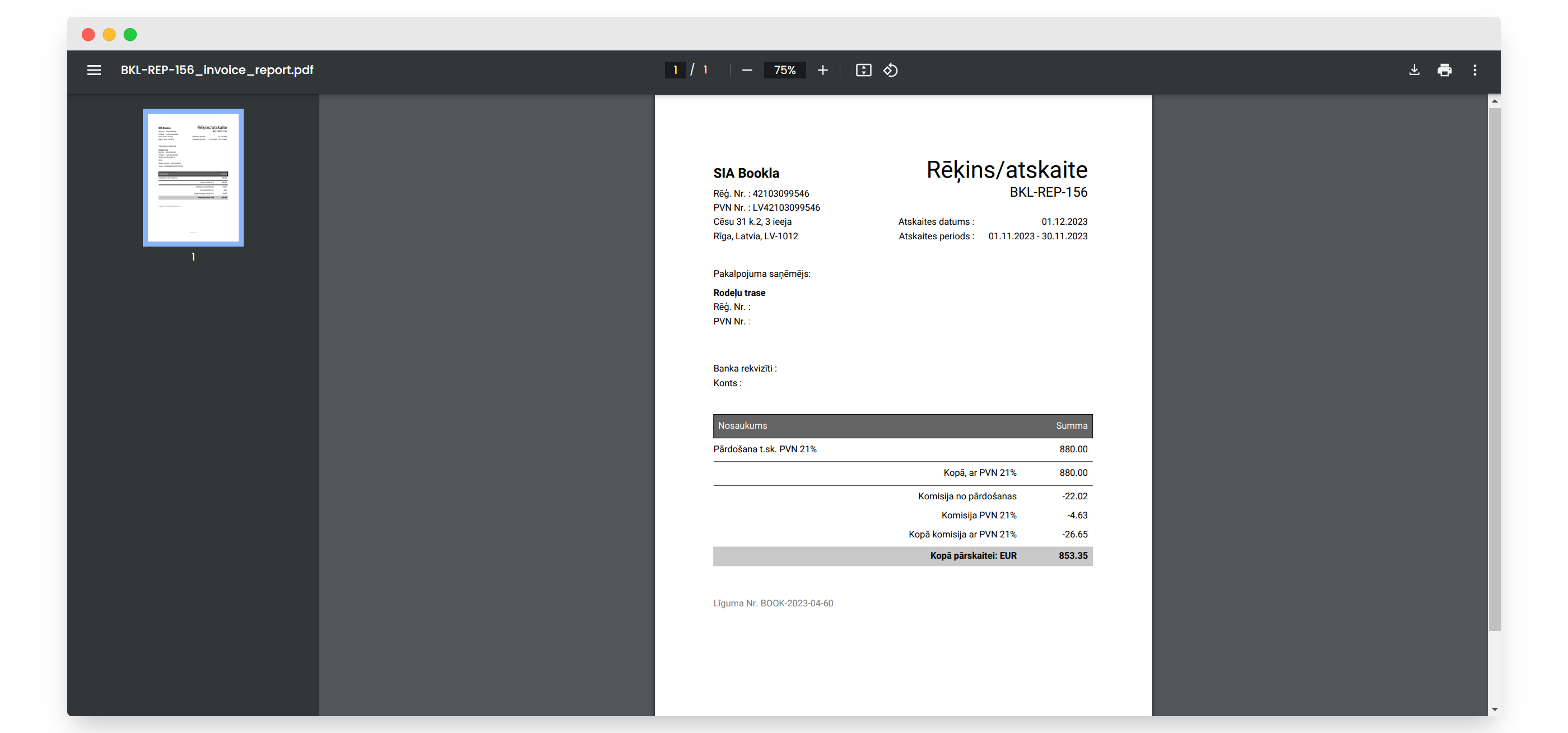The height and width of the screenshot is (733, 1568).
Task: Select the page 1 thumbnail
Action: pos(193,178)
